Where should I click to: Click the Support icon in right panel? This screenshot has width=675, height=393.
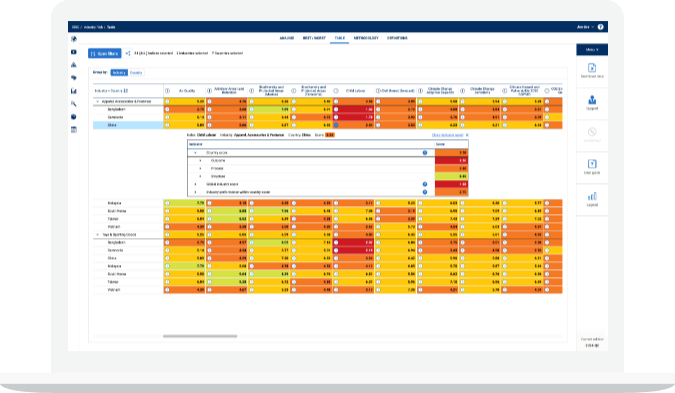[x=592, y=100]
